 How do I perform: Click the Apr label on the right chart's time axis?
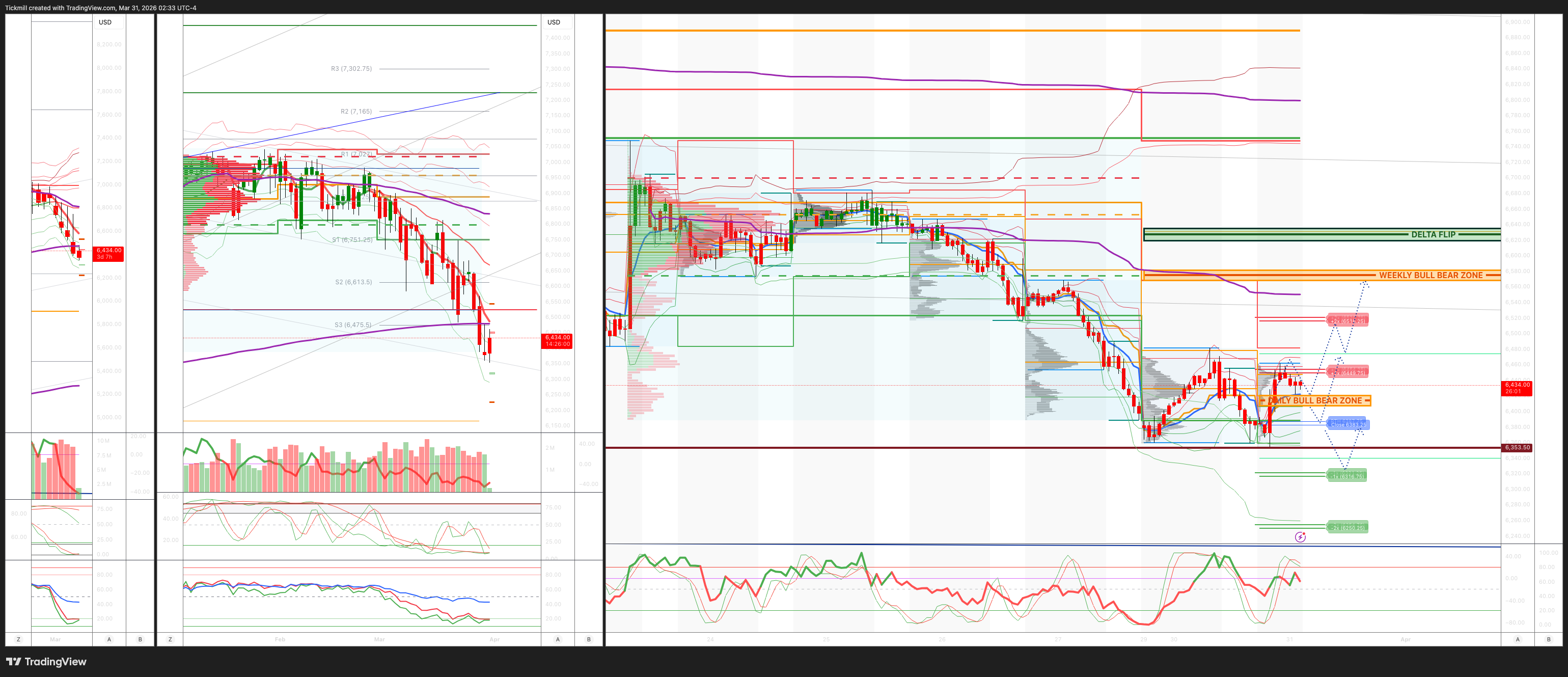pos(1405,639)
